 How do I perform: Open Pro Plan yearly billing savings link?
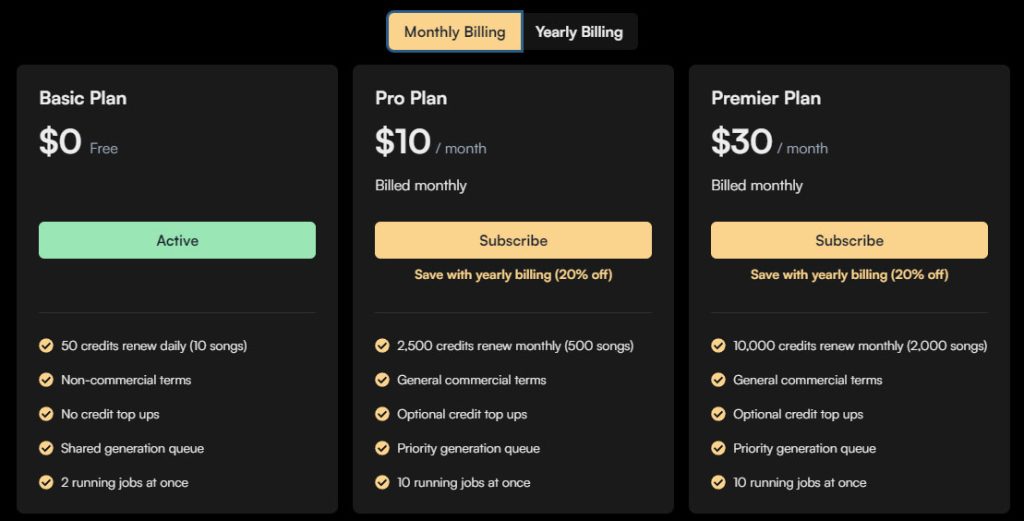coord(513,275)
